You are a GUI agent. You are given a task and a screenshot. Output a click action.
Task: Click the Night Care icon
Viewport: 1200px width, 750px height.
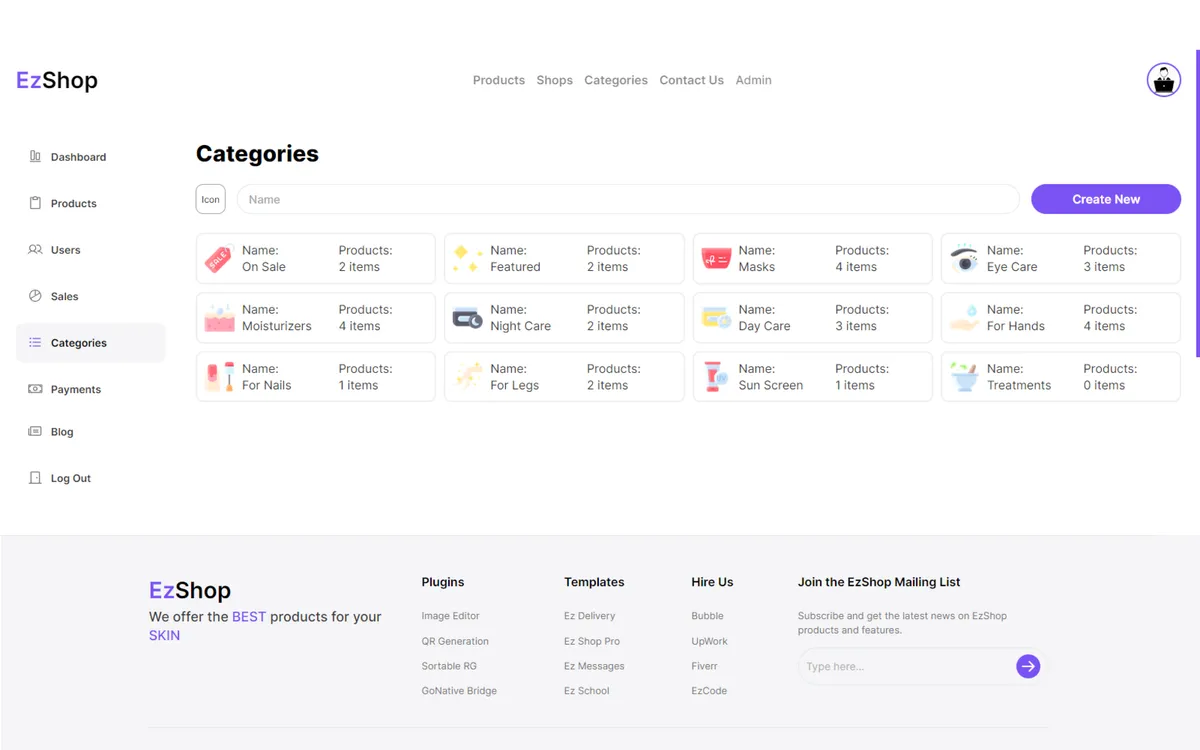coord(466,318)
